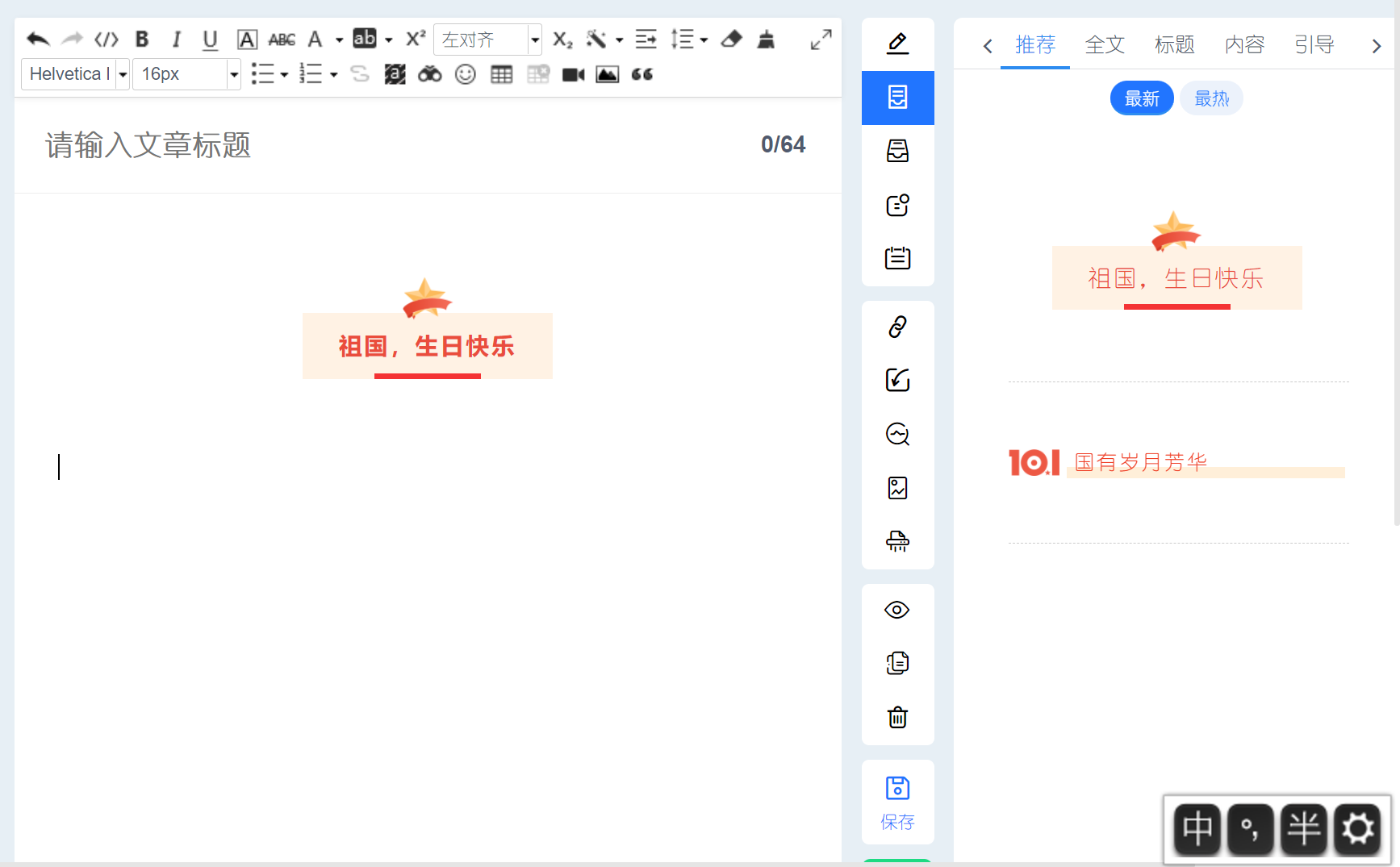1400x867 pixels.
Task: Open the 左对齐 alignment dropdown
Action: (x=484, y=39)
